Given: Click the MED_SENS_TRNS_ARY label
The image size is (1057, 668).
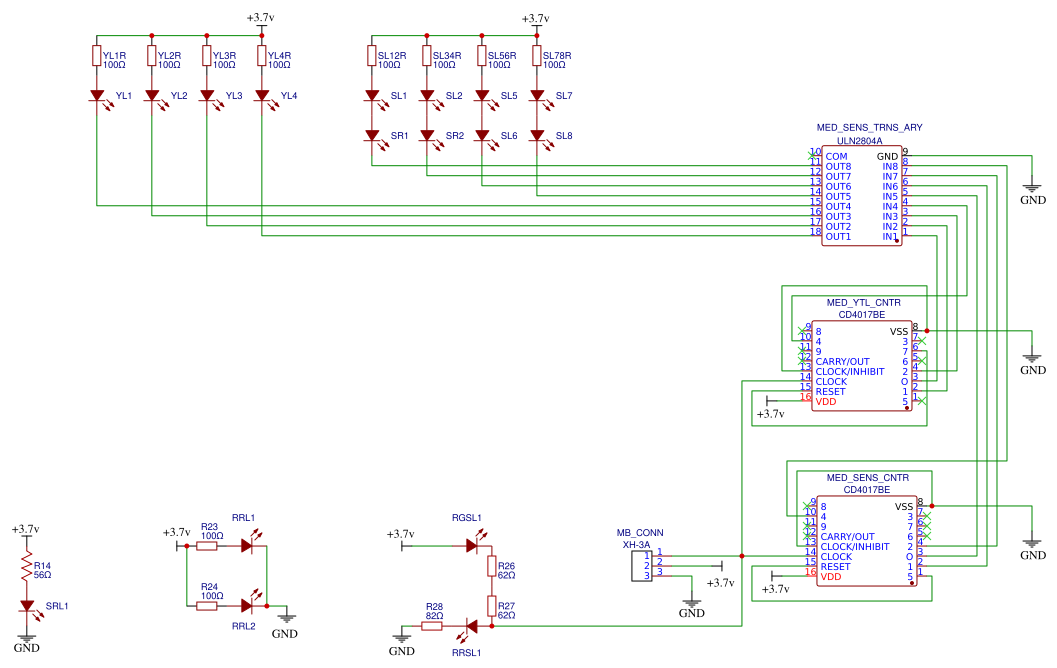Looking at the screenshot, I should (x=869, y=127).
